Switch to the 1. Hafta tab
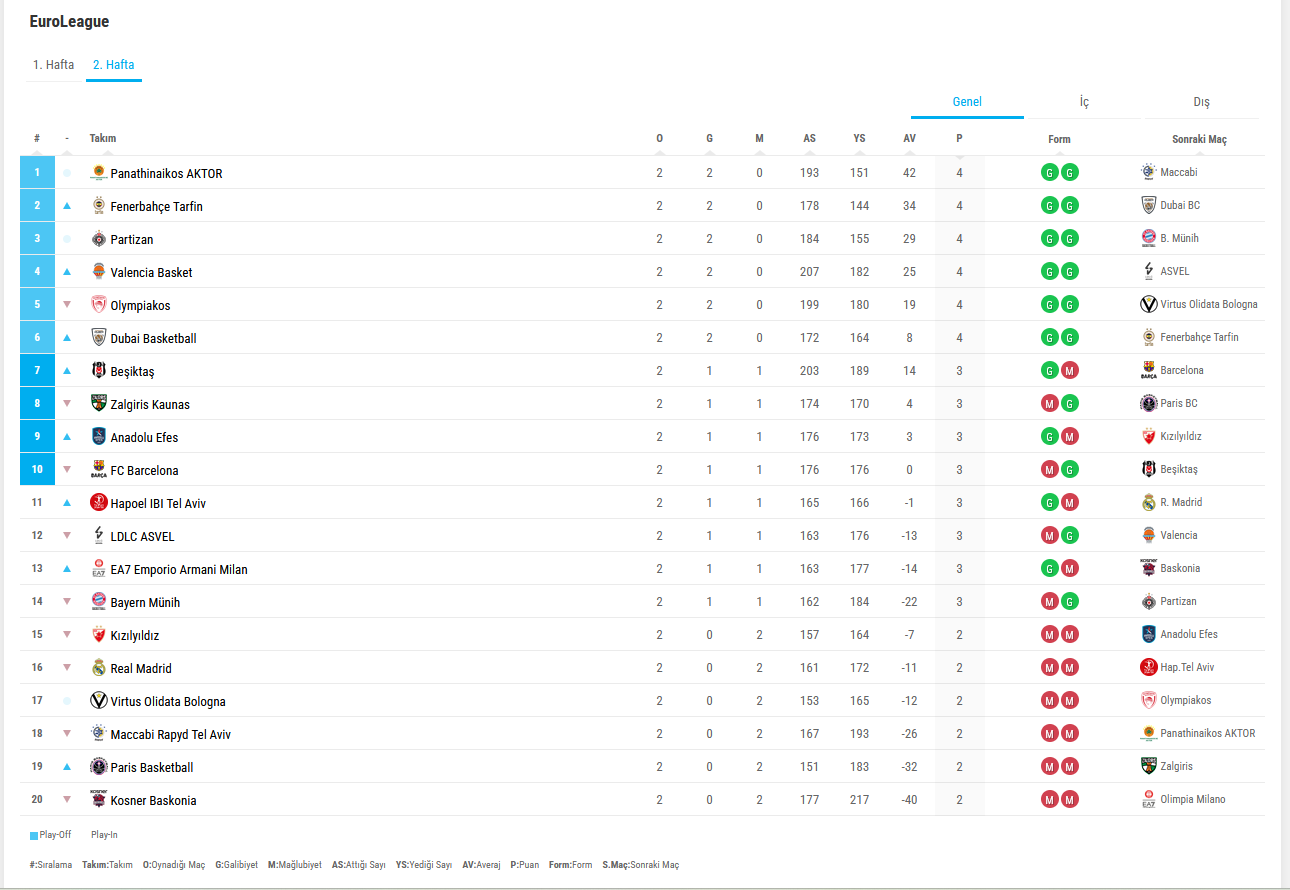 coord(53,65)
